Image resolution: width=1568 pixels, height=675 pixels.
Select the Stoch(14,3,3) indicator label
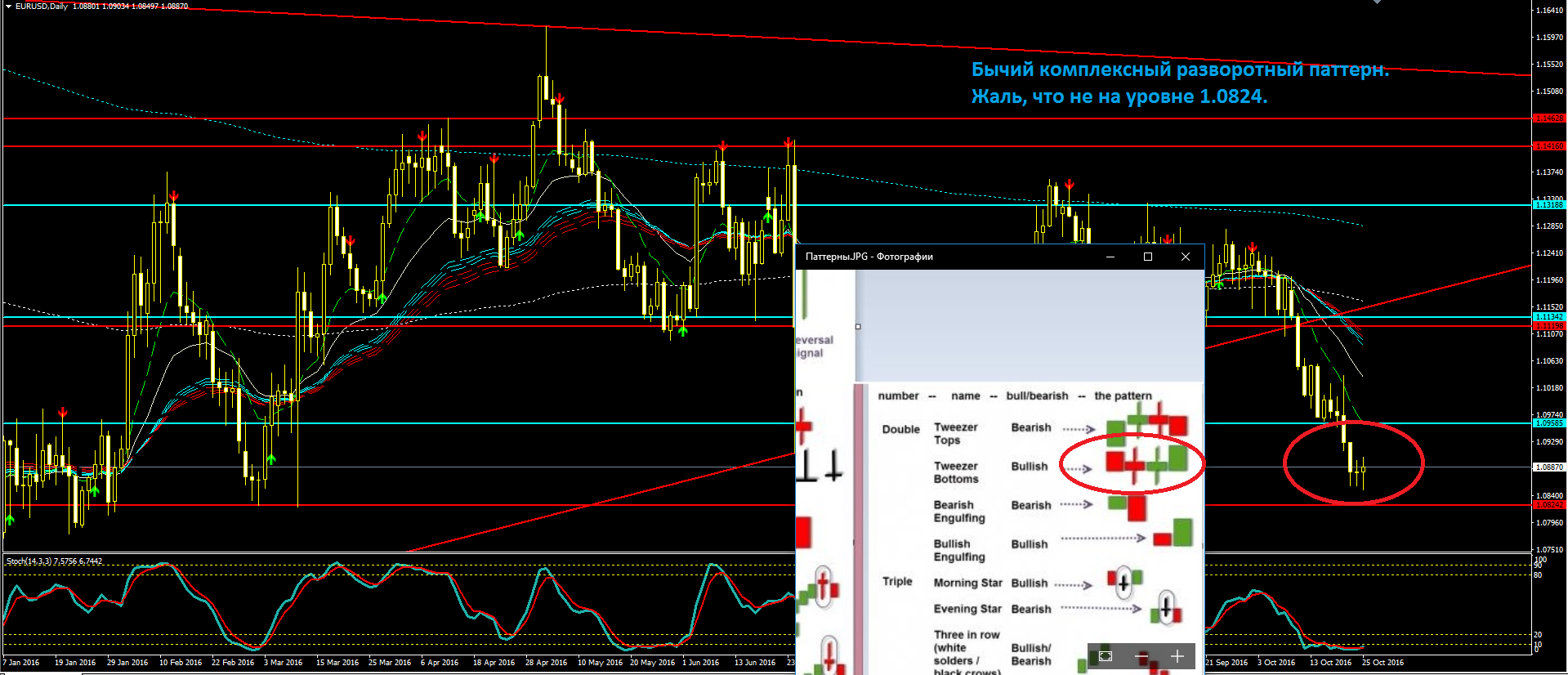coord(54,561)
